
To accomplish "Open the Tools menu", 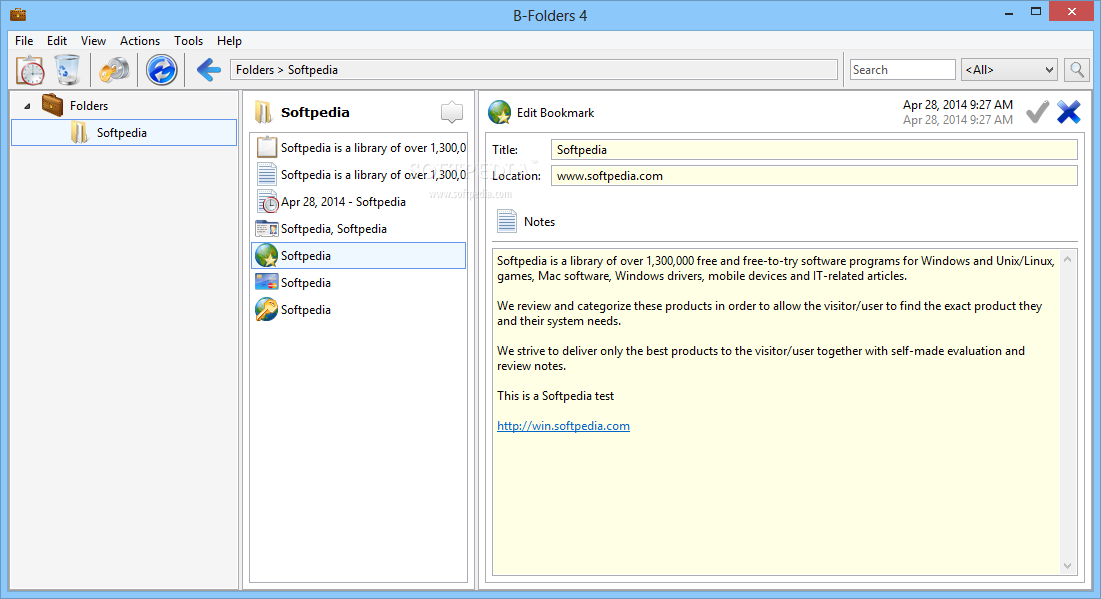I will [188, 41].
